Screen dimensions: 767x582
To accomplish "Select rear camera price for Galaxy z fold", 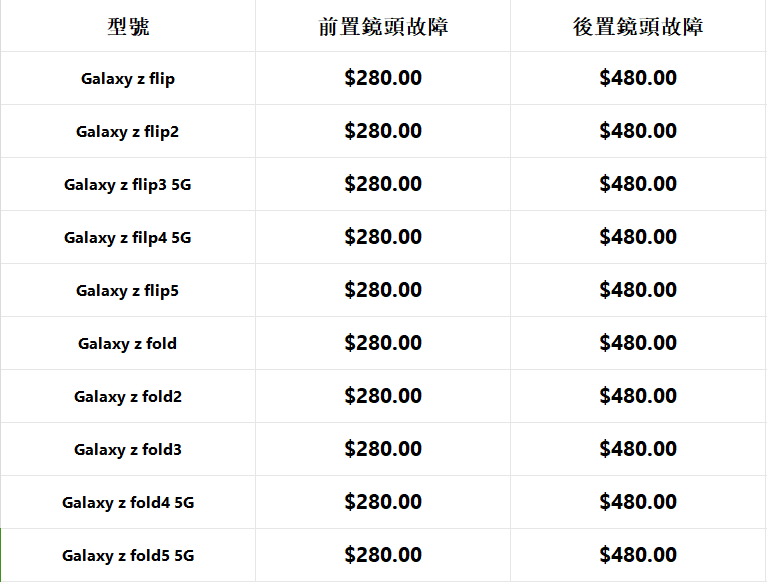I will pos(638,343).
